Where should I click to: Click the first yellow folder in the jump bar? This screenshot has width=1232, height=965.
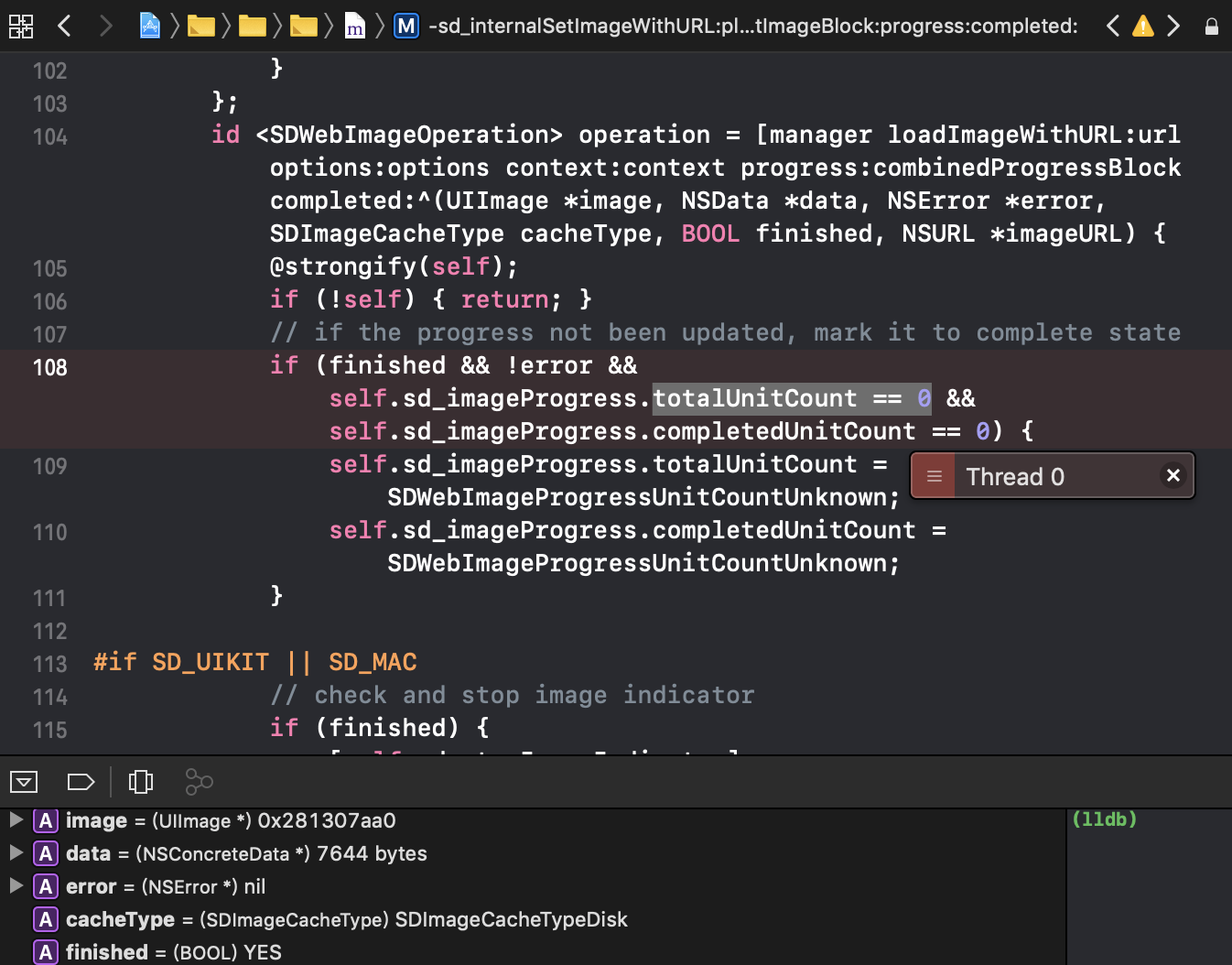(202, 26)
